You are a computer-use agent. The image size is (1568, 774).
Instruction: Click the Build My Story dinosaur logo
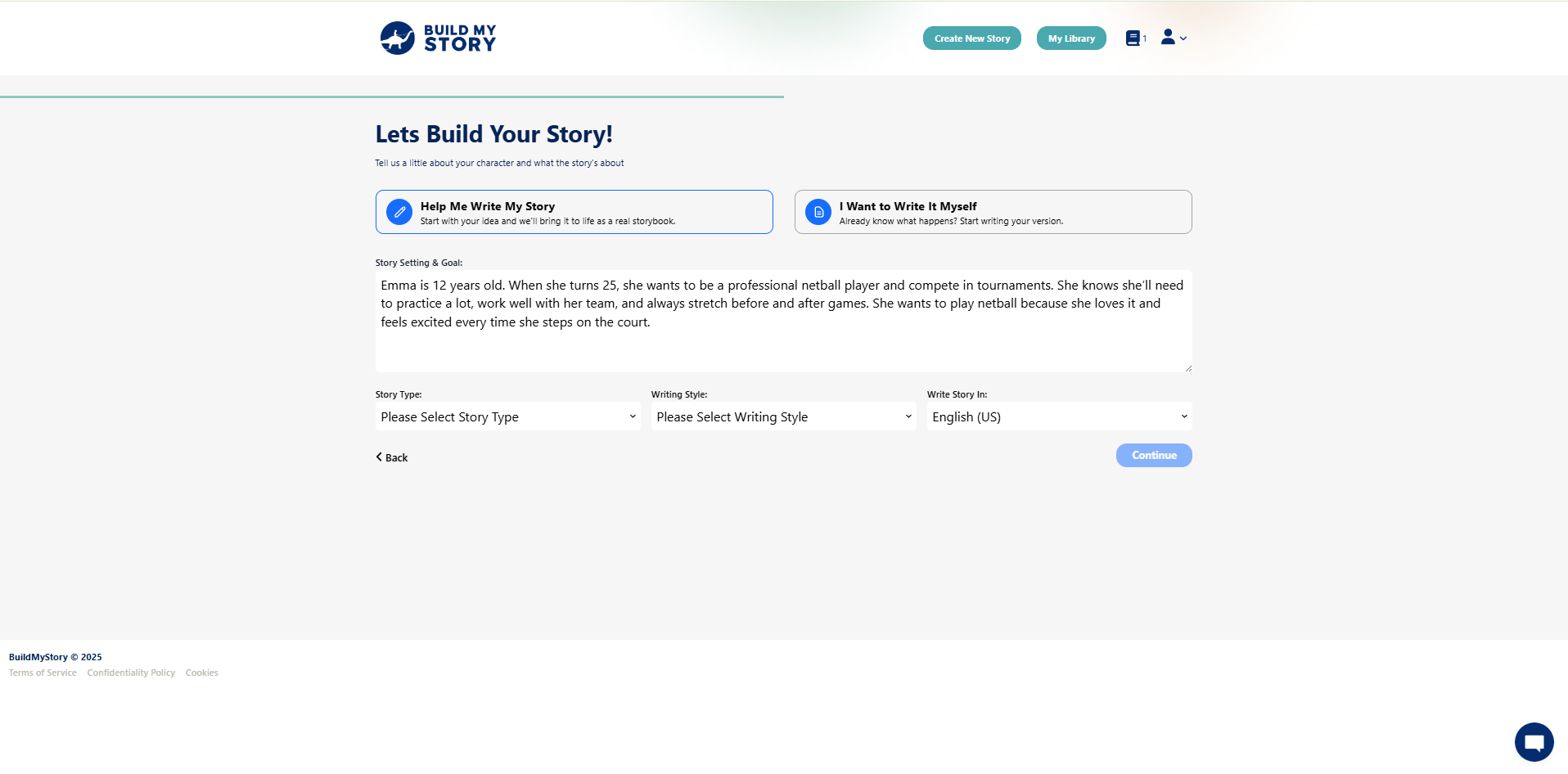(398, 38)
